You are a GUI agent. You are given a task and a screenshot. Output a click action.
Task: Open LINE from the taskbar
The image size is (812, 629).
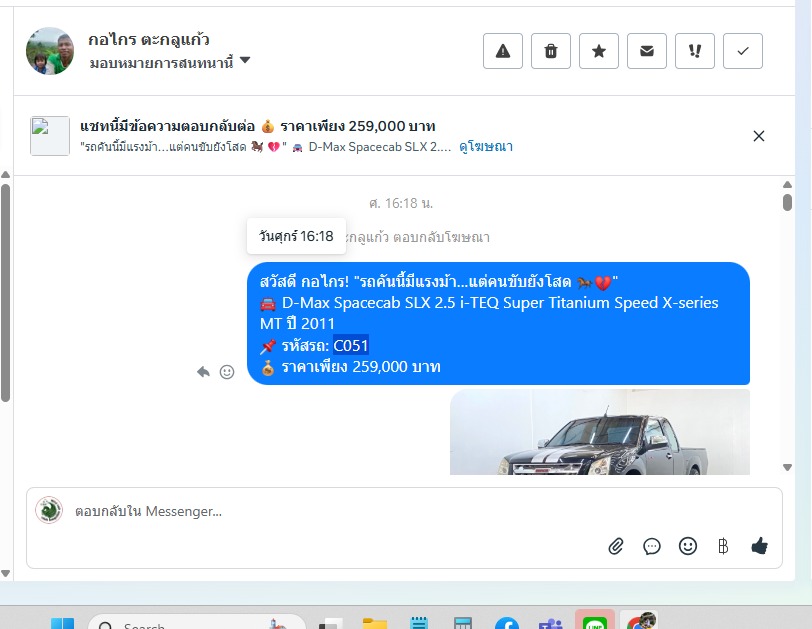pyautogui.click(x=594, y=621)
